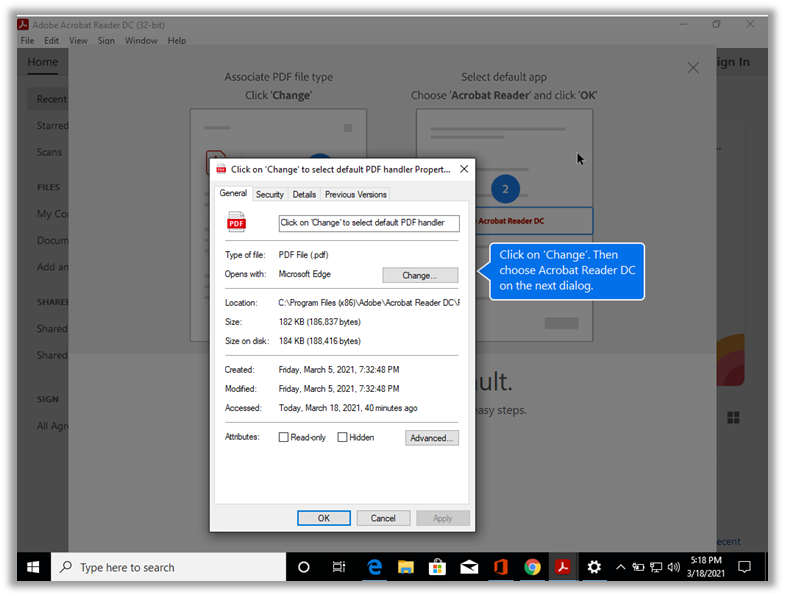Click the Accessed date value

coord(347,408)
